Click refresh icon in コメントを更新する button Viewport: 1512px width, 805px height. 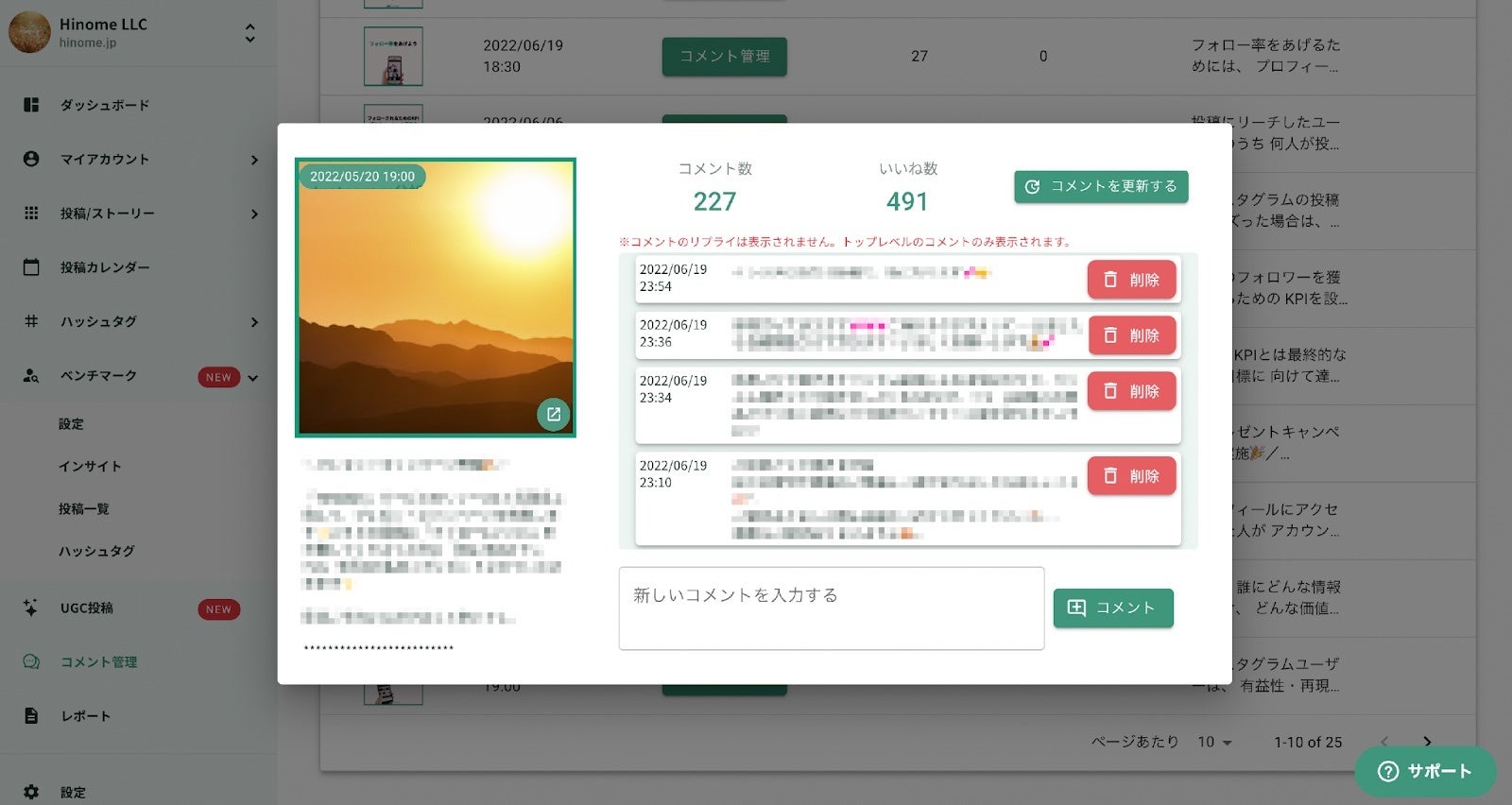[x=1032, y=187]
